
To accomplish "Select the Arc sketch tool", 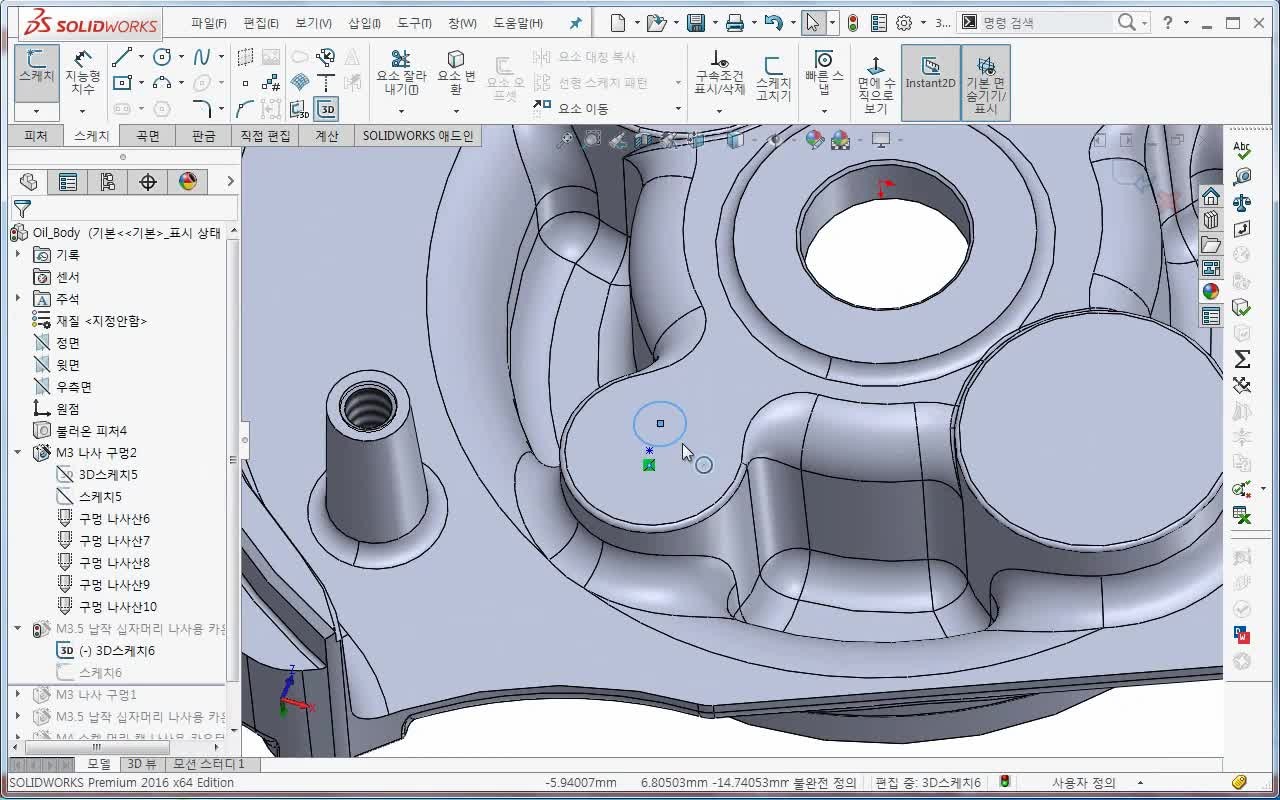I will tap(162, 83).
